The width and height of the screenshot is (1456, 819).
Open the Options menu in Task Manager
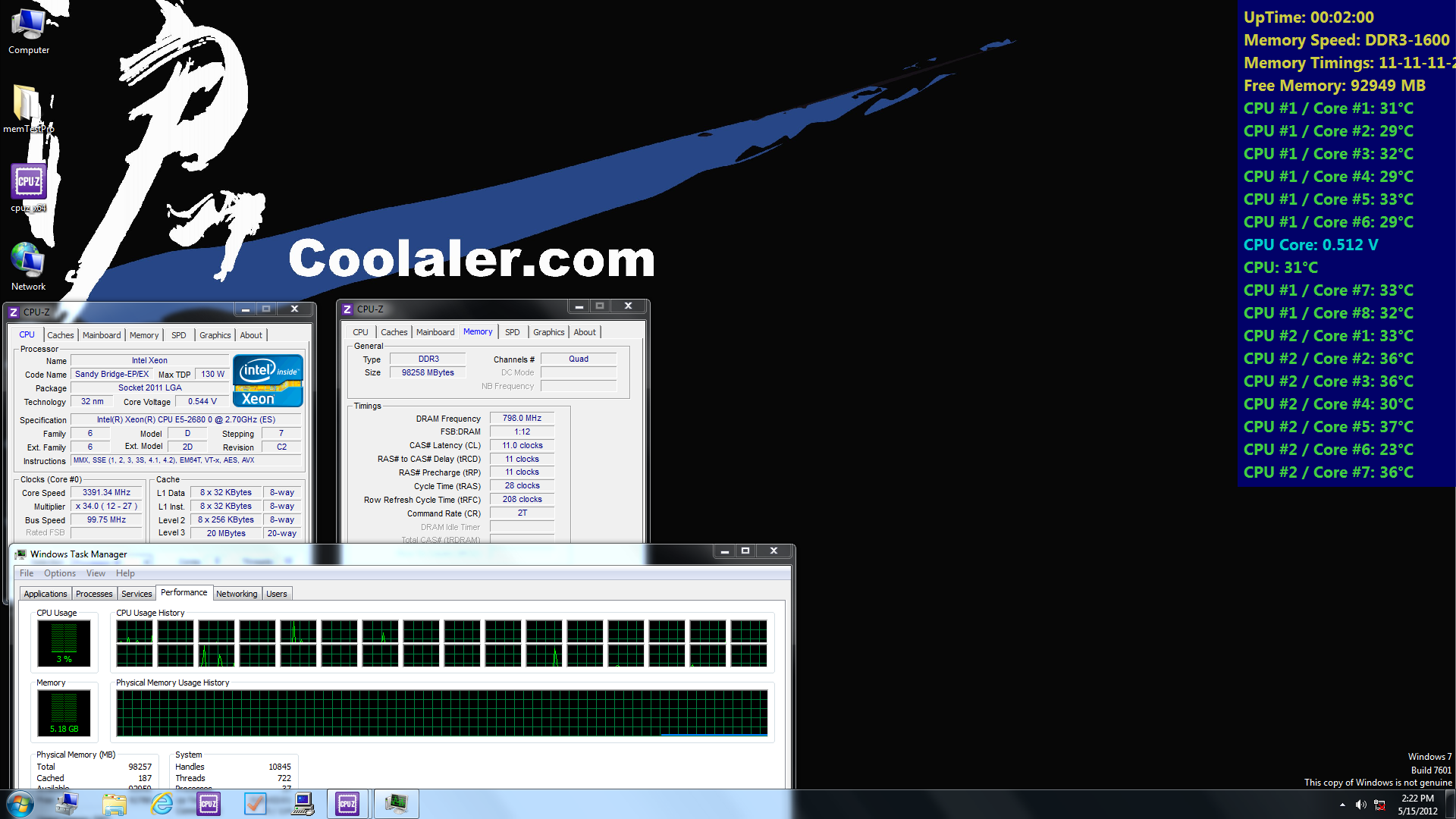click(60, 573)
